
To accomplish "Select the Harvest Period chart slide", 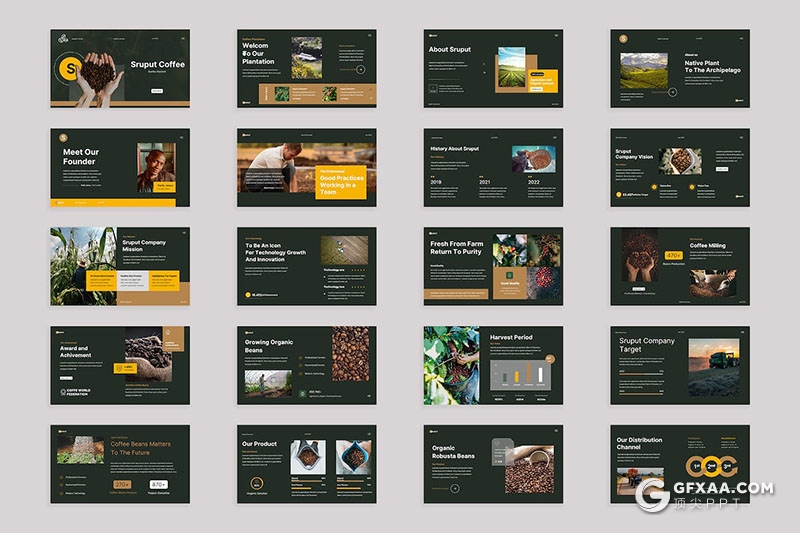I will tap(493, 364).
